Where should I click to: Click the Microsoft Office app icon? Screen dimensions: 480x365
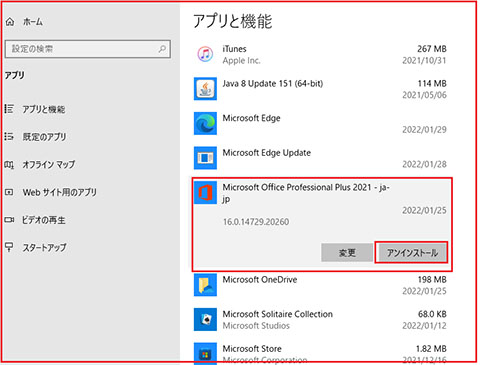205,193
